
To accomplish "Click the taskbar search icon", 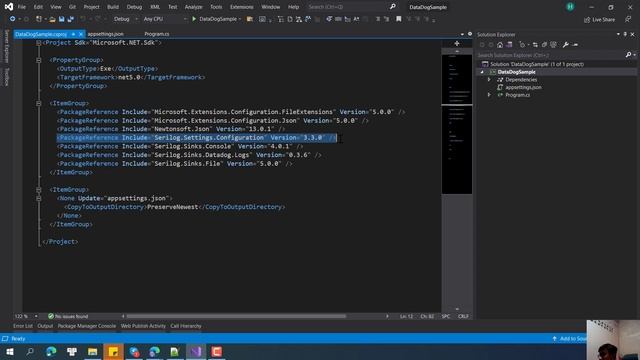I will [30, 352].
